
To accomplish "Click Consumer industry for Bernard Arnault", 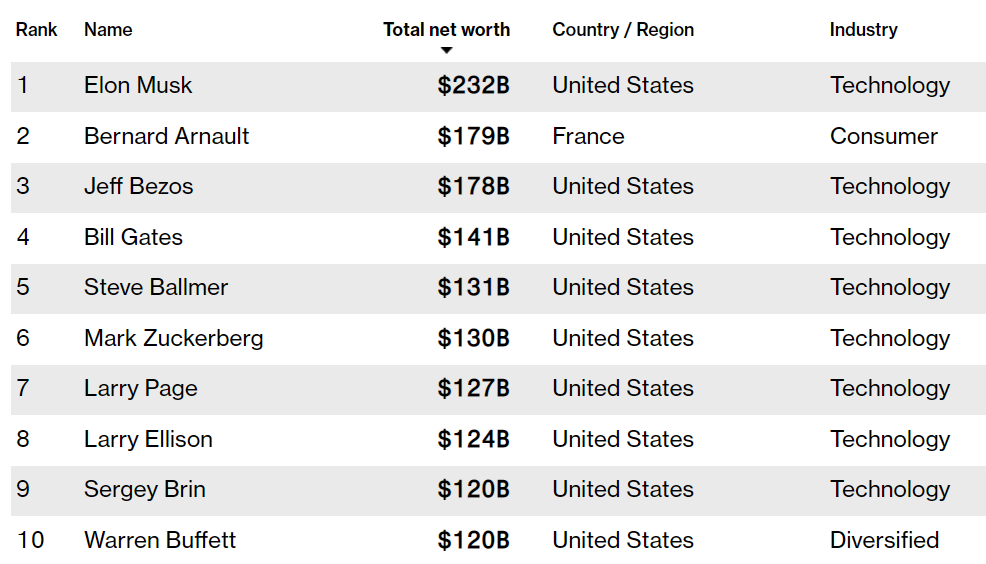I will tap(884, 136).
